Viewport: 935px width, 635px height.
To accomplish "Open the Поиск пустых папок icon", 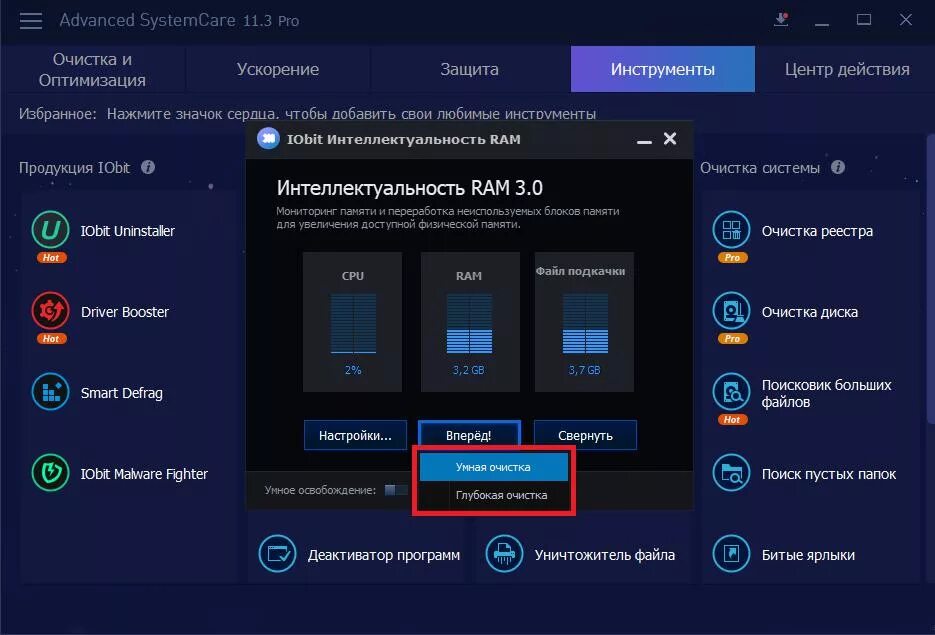I will click(x=731, y=473).
